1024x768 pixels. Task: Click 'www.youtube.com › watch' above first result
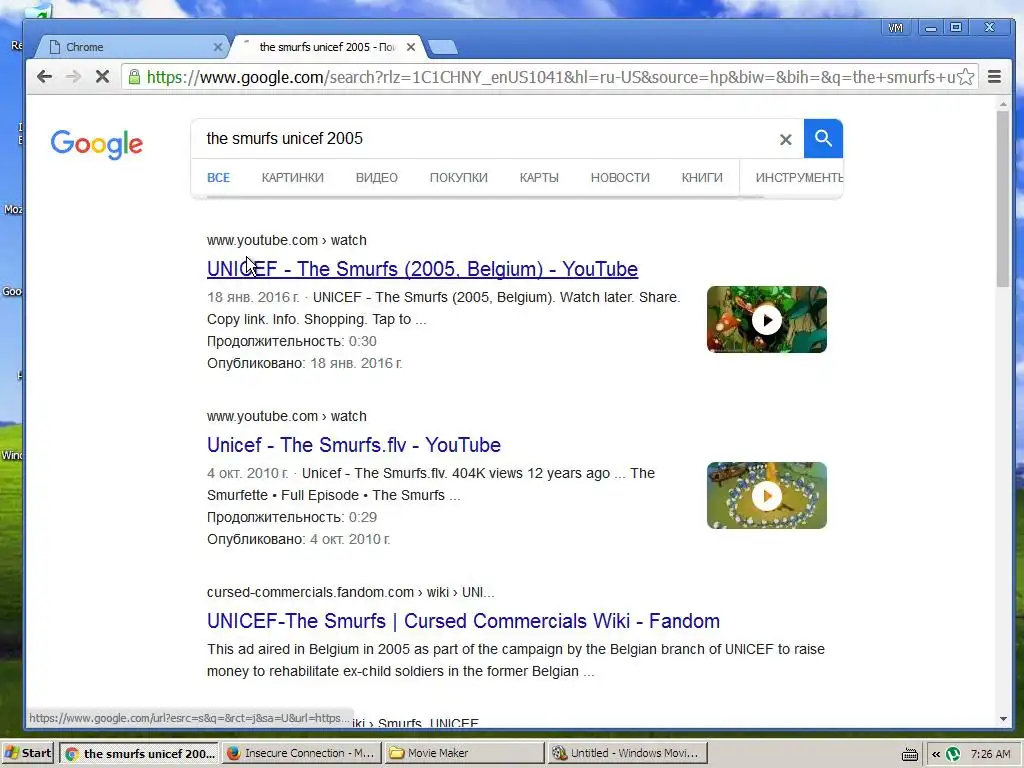[x=286, y=240]
